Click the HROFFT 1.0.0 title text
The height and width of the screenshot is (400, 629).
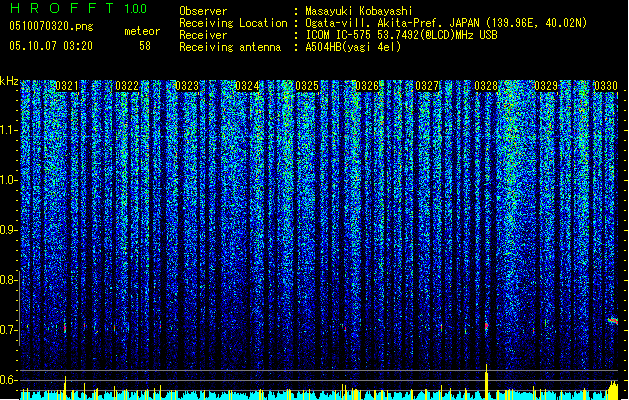pyautogui.click(x=79, y=8)
